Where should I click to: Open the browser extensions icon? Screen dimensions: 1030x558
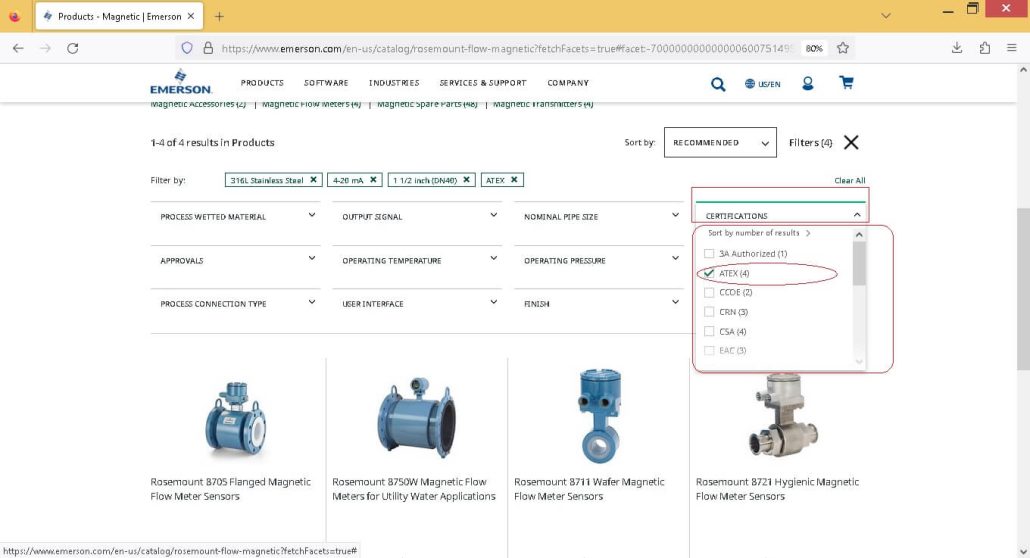985,48
